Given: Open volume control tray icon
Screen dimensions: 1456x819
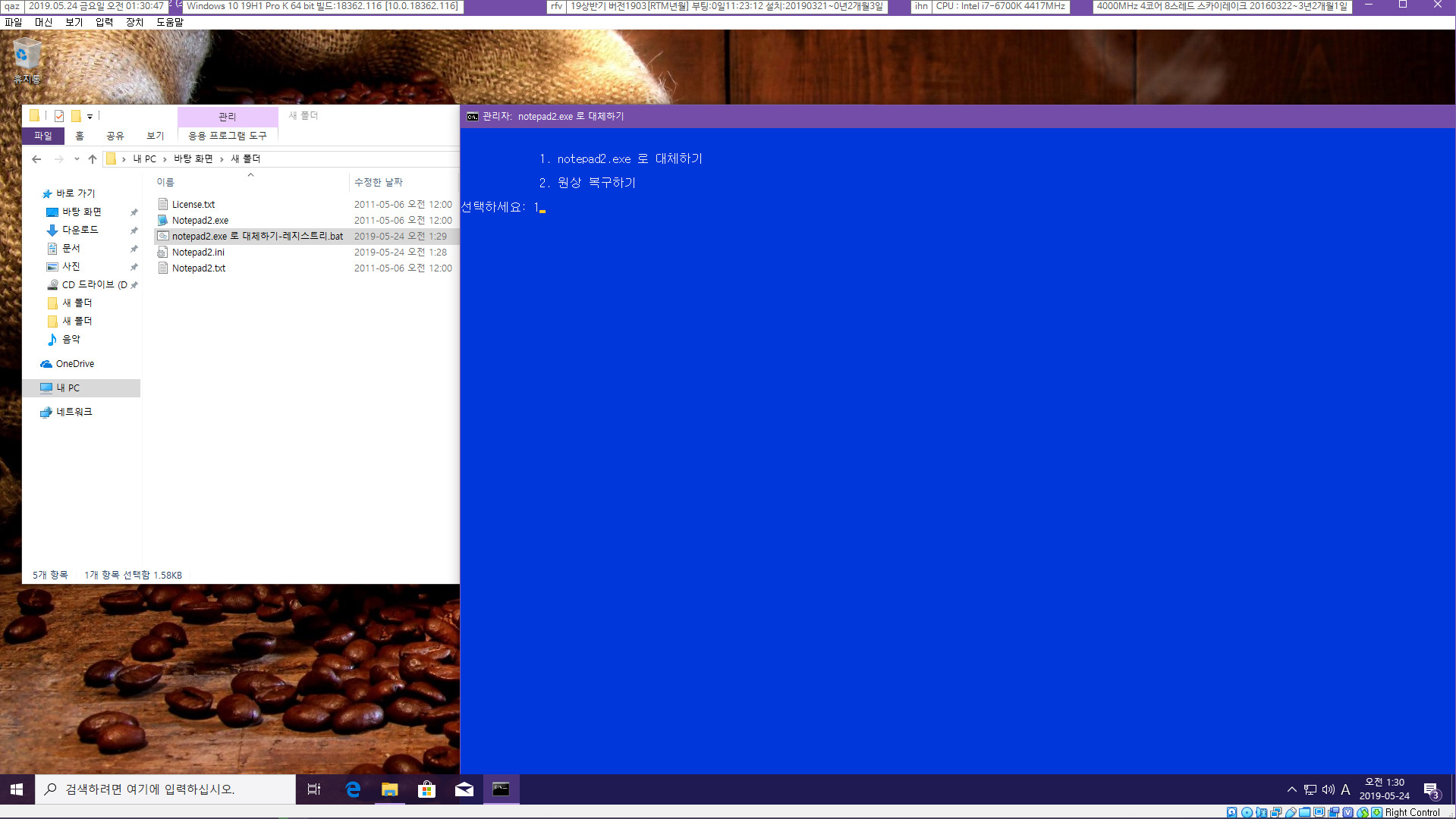Looking at the screenshot, I should (1329, 789).
